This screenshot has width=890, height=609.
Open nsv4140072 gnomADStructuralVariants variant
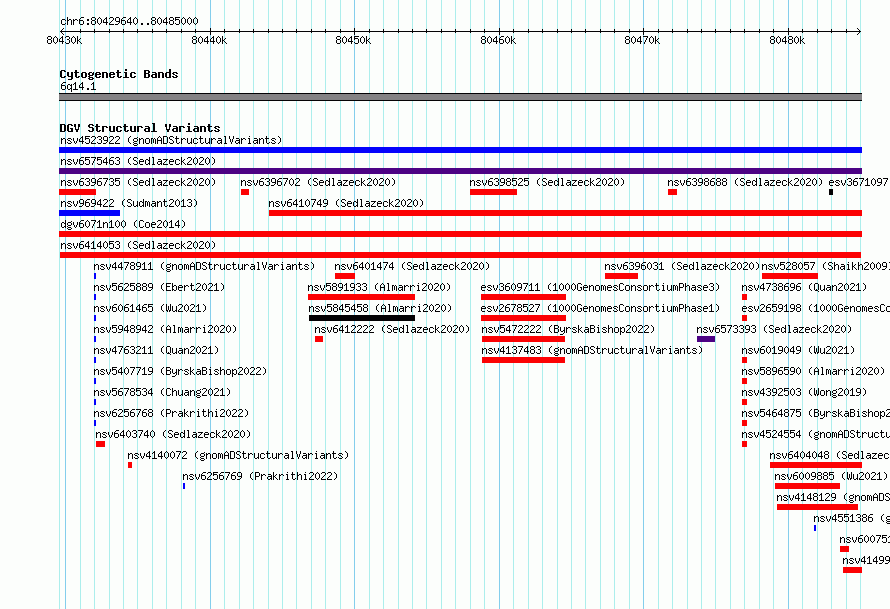(x=238, y=455)
